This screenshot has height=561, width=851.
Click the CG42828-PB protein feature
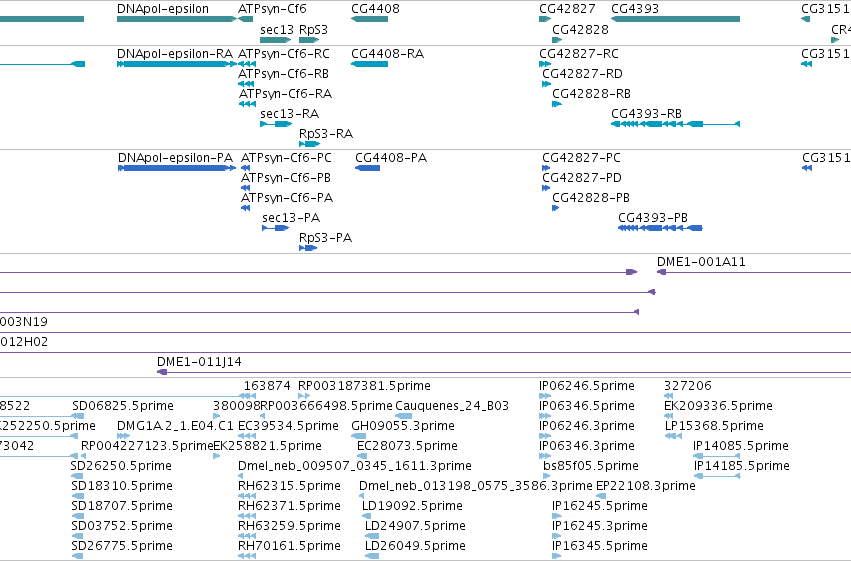click(555, 208)
